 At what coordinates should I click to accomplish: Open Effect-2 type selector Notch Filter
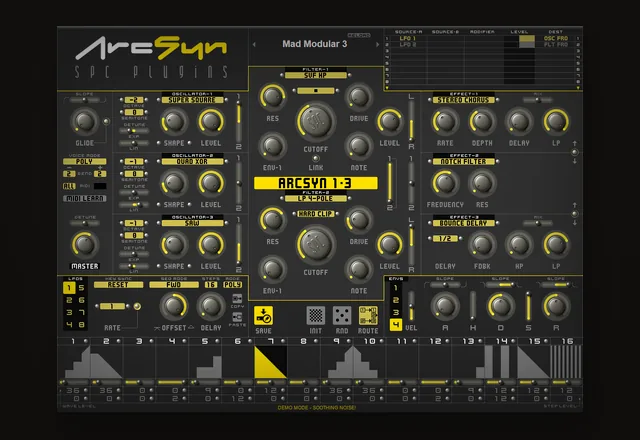pos(463,162)
